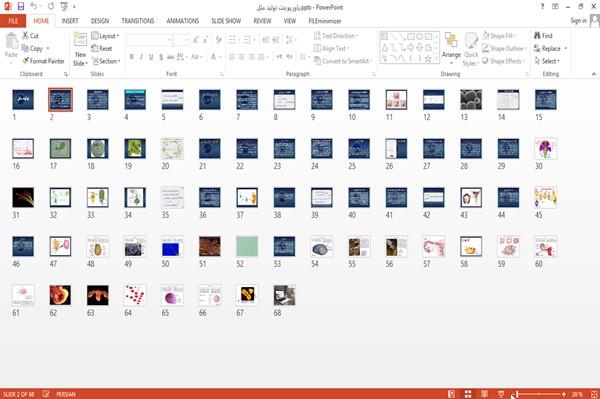Switch to the REVIEW tab
The height and width of the screenshot is (399, 600).
pyautogui.click(x=262, y=21)
